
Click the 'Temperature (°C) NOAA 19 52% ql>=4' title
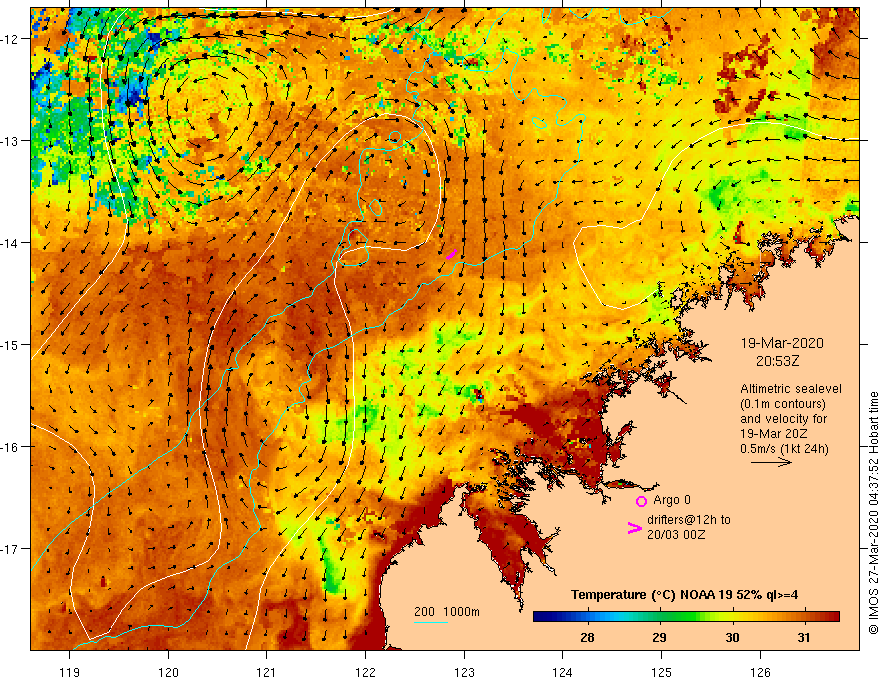684,595
